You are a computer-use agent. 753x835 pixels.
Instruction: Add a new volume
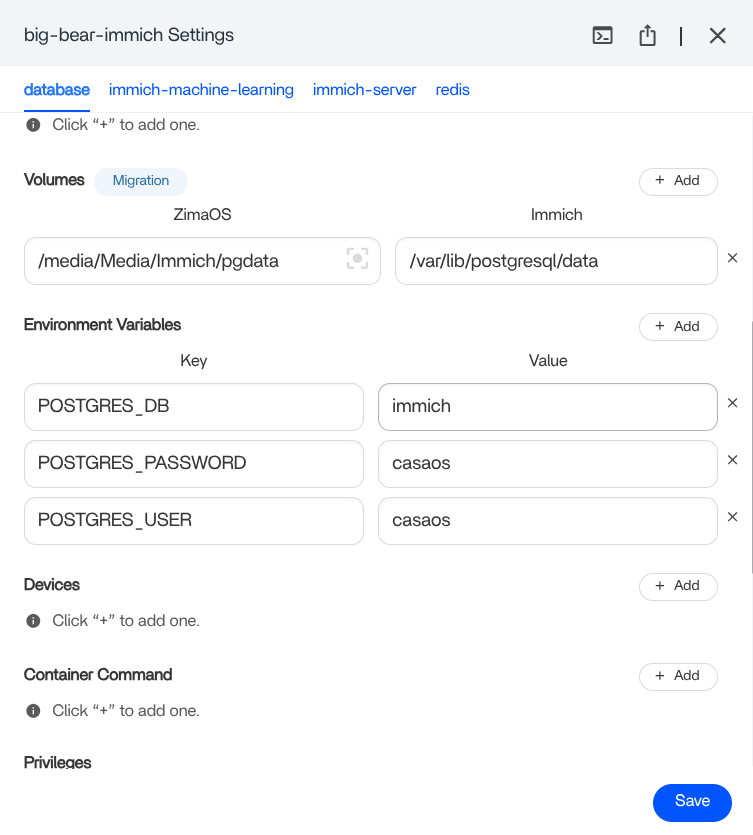(x=678, y=181)
